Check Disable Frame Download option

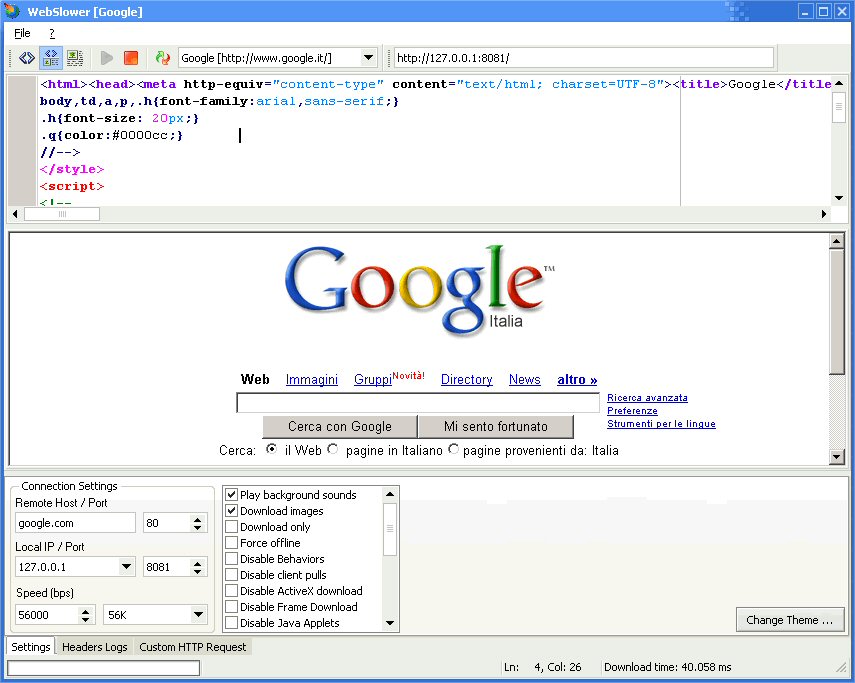click(231, 607)
